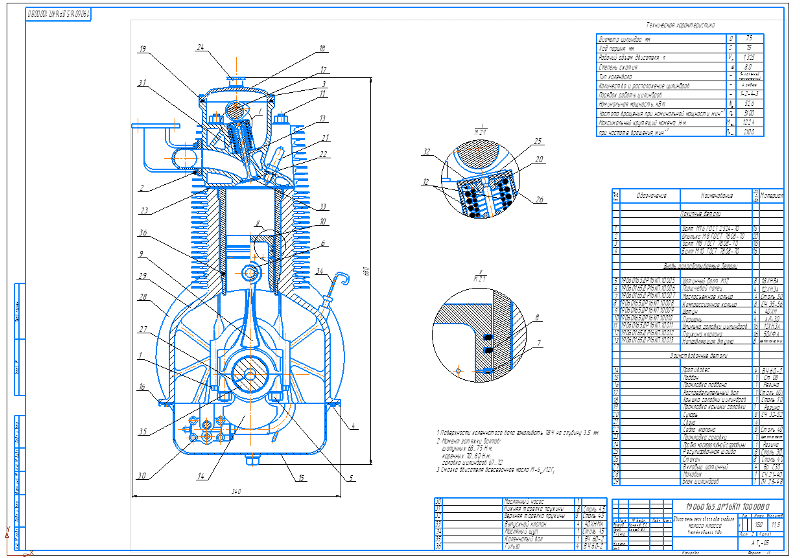
Task: Select callout label 2 near the intake pipe
Action: click(x=142, y=188)
